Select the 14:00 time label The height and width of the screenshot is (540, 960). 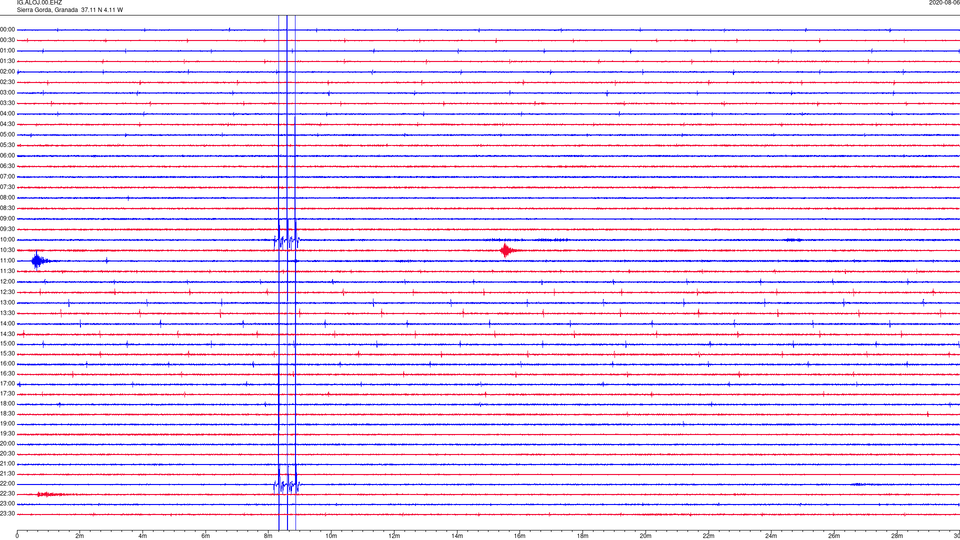pos(7,323)
